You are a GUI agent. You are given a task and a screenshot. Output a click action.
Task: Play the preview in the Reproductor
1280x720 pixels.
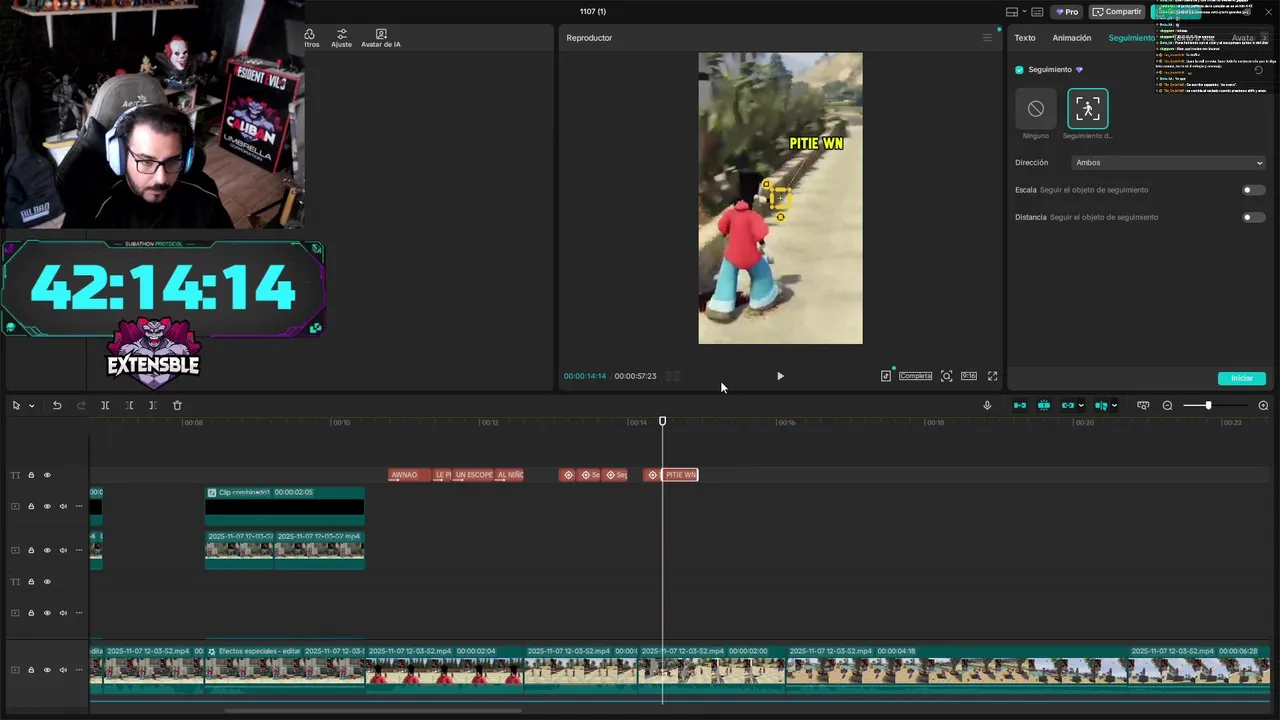click(780, 376)
